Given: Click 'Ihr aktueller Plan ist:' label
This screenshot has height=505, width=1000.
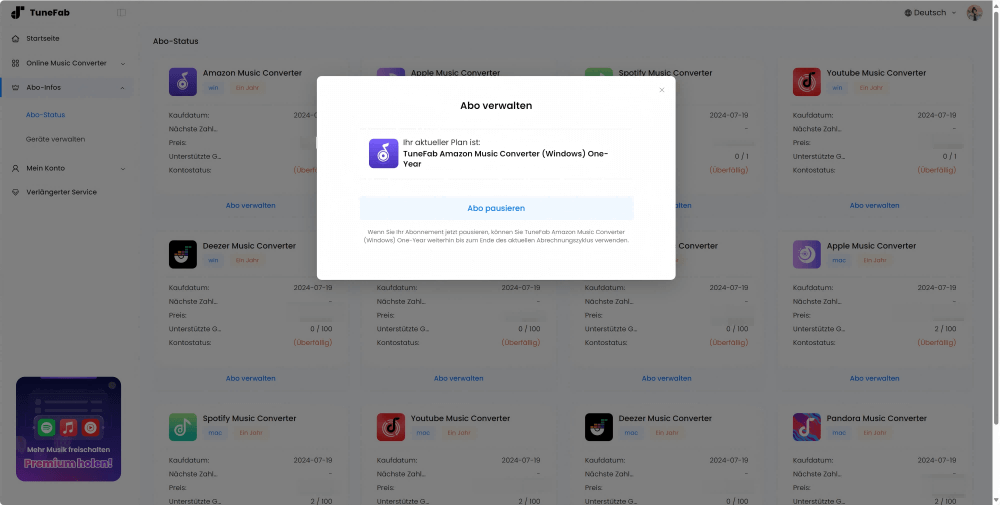Looking at the screenshot, I should click(x=441, y=143).
